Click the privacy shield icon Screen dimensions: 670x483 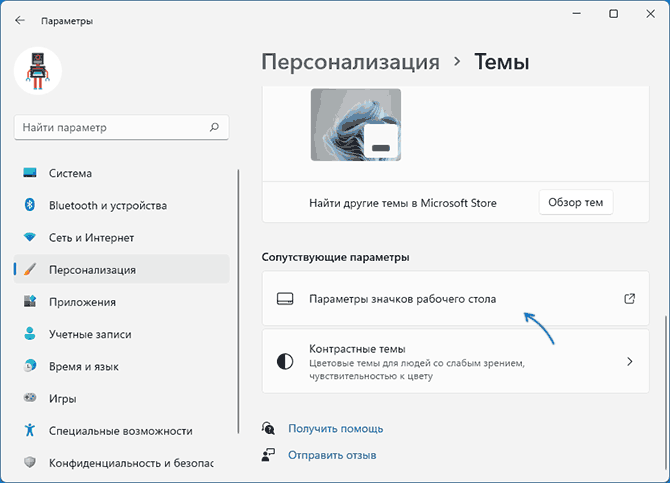coord(30,462)
